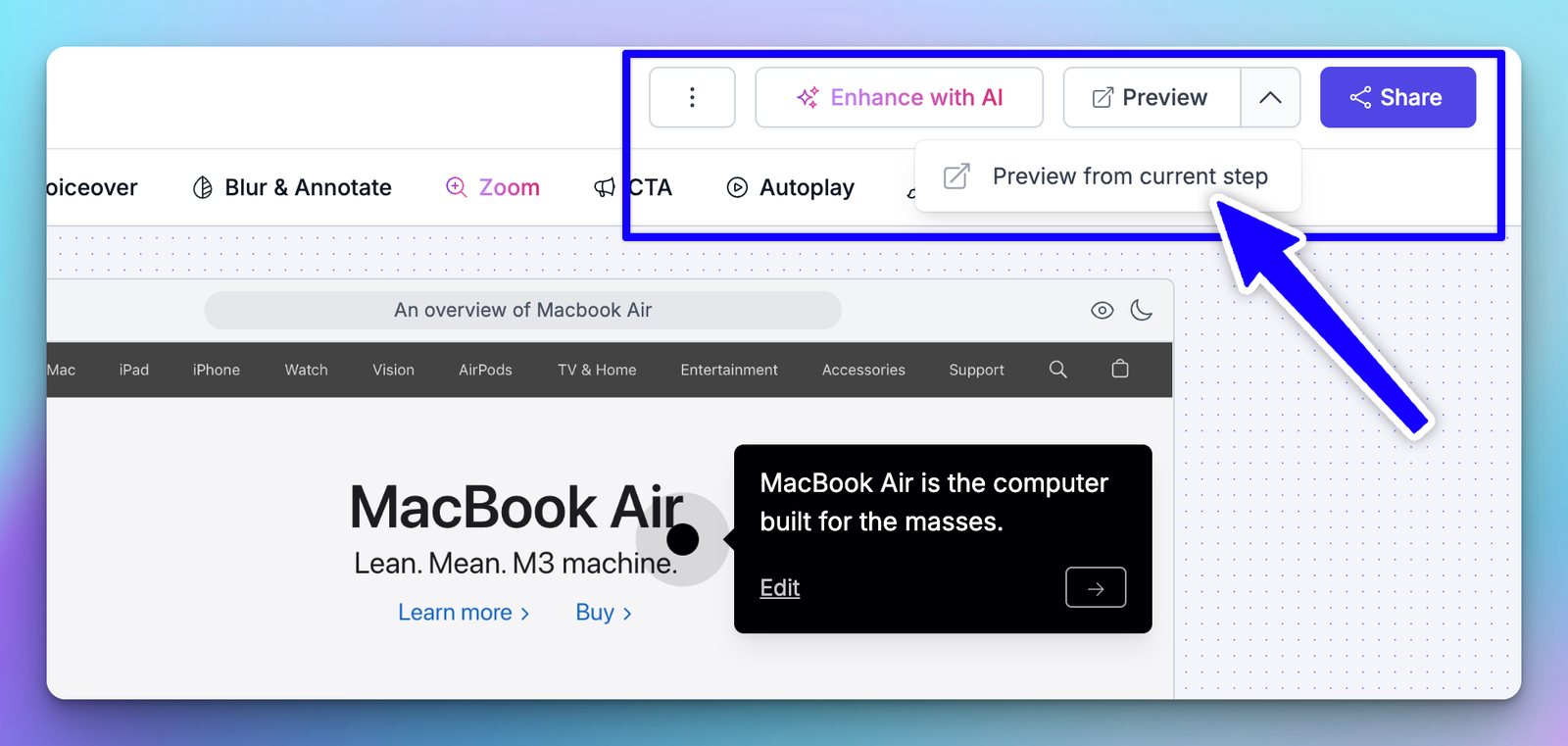Click the Preview button
Image resolution: width=1568 pixels, height=746 pixels.
[1151, 97]
